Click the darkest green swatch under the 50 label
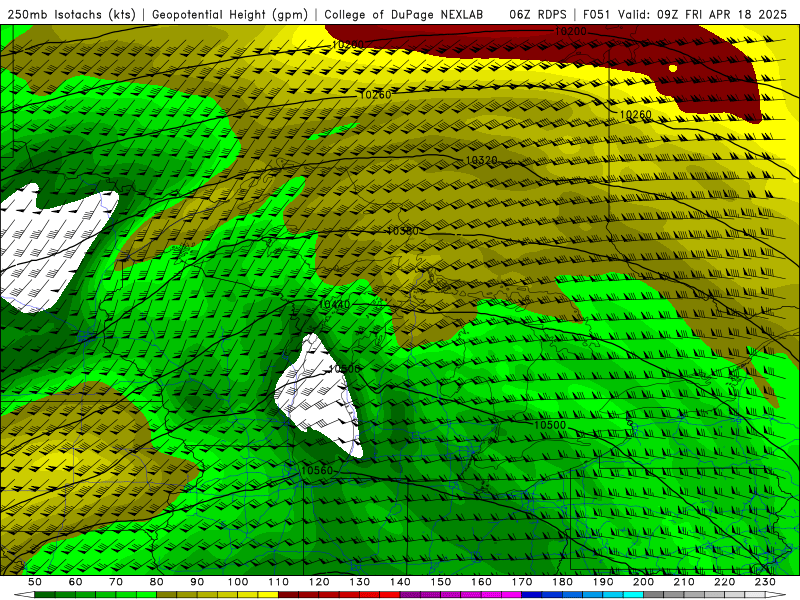Screen dimensions: 800x600 point(45,594)
